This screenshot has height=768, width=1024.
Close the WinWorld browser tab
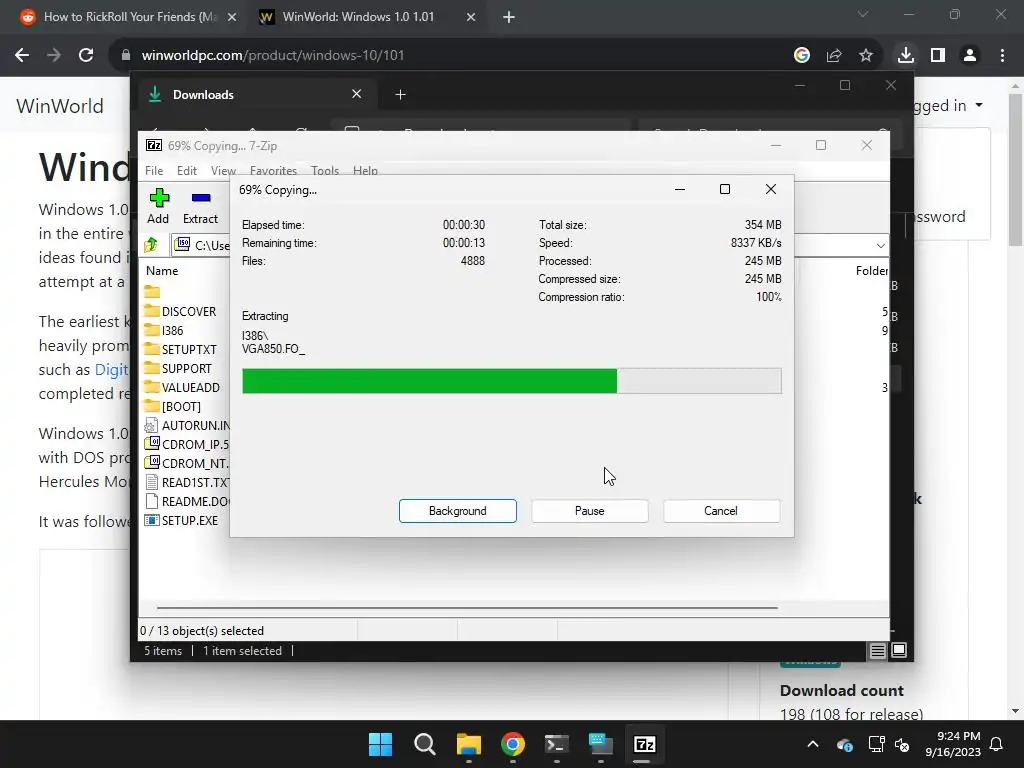click(471, 17)
